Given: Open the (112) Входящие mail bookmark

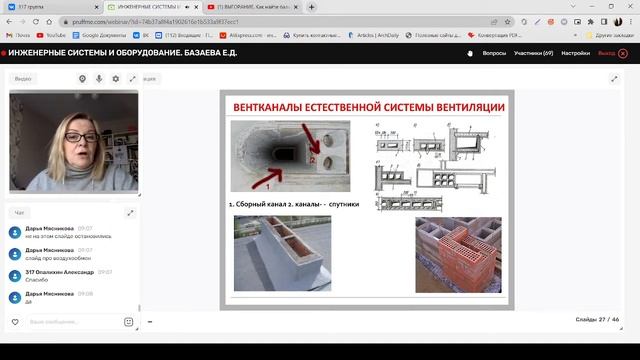Looking at the screenshot, I should coord(184,36).
